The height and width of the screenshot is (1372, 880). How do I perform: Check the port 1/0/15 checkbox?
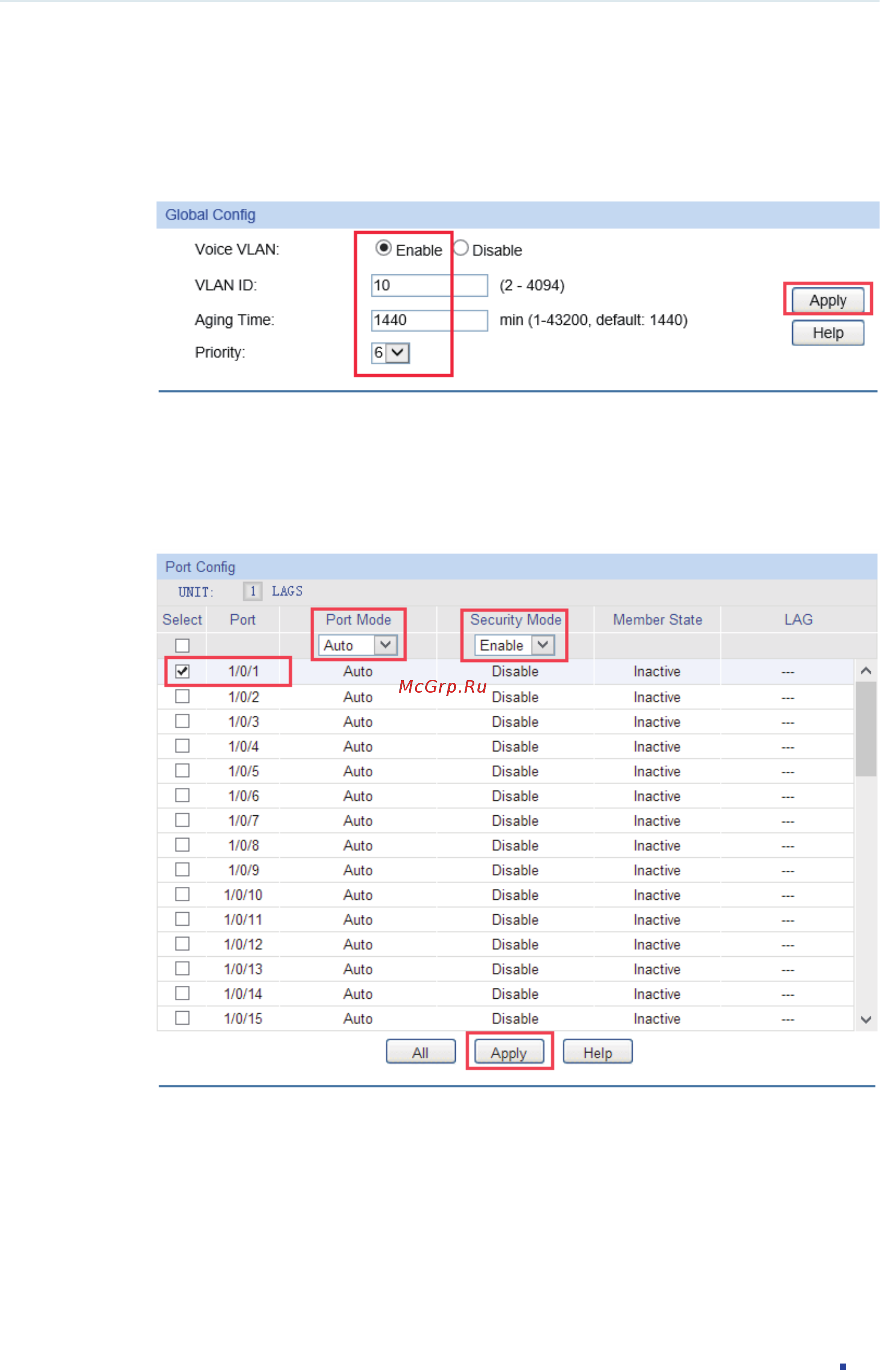pos(182,1017)
